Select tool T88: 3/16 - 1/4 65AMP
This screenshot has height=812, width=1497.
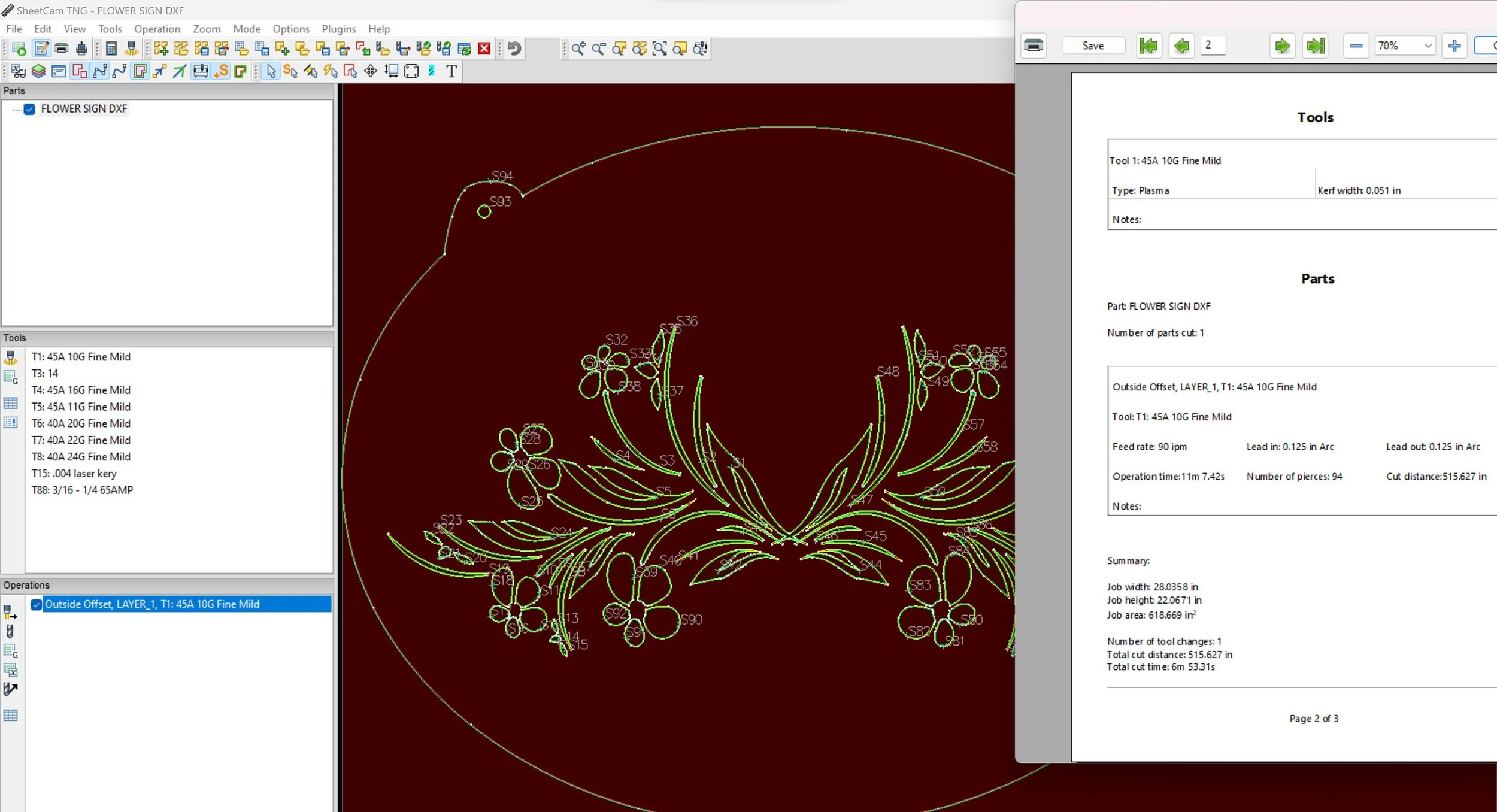pyautogui.click(x=82, y=490)
